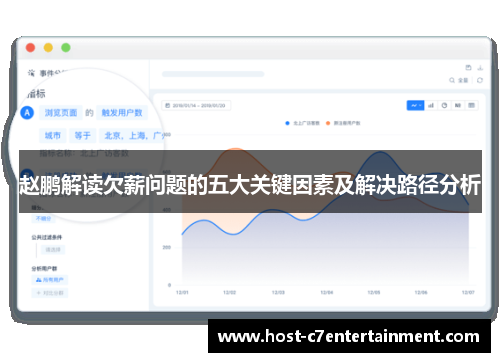Click the magnifier search icon
500x362 pixels.
click(x=452, y=80)
